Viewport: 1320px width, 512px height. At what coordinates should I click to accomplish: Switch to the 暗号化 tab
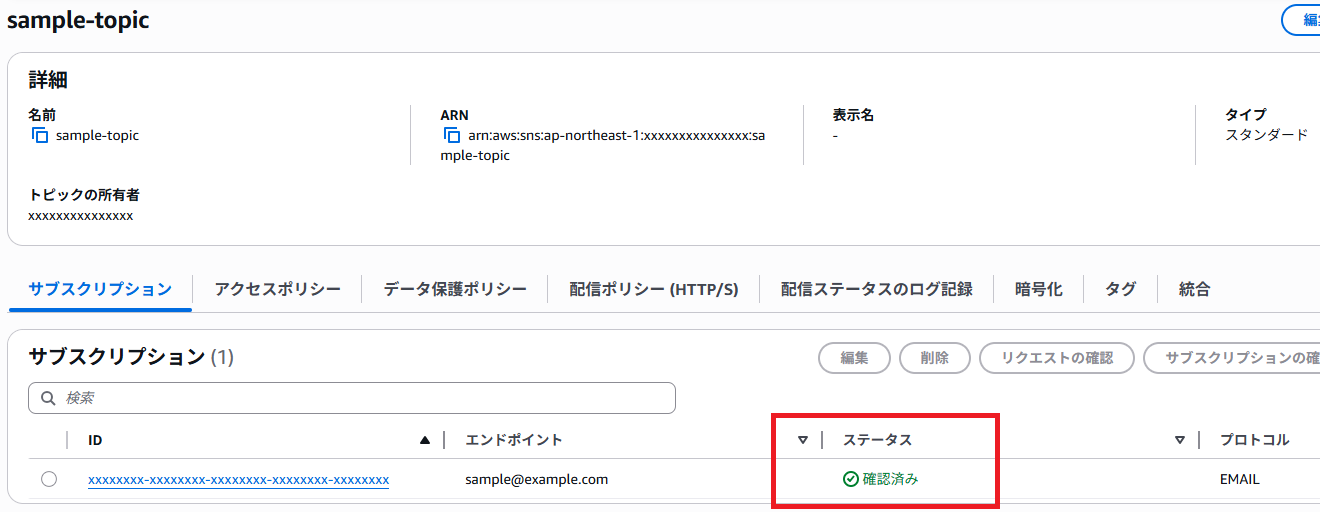[1038, 289]
